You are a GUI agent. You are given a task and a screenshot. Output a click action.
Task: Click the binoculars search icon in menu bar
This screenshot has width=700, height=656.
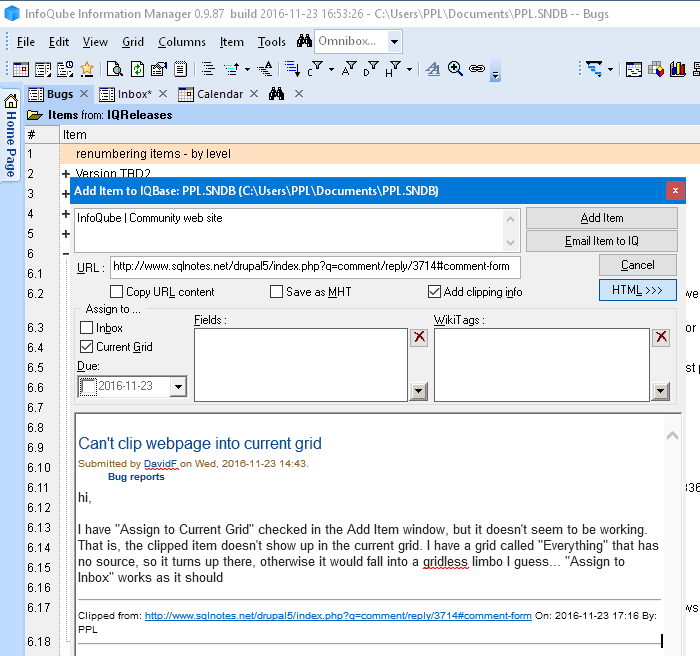[x=304, y=41]
